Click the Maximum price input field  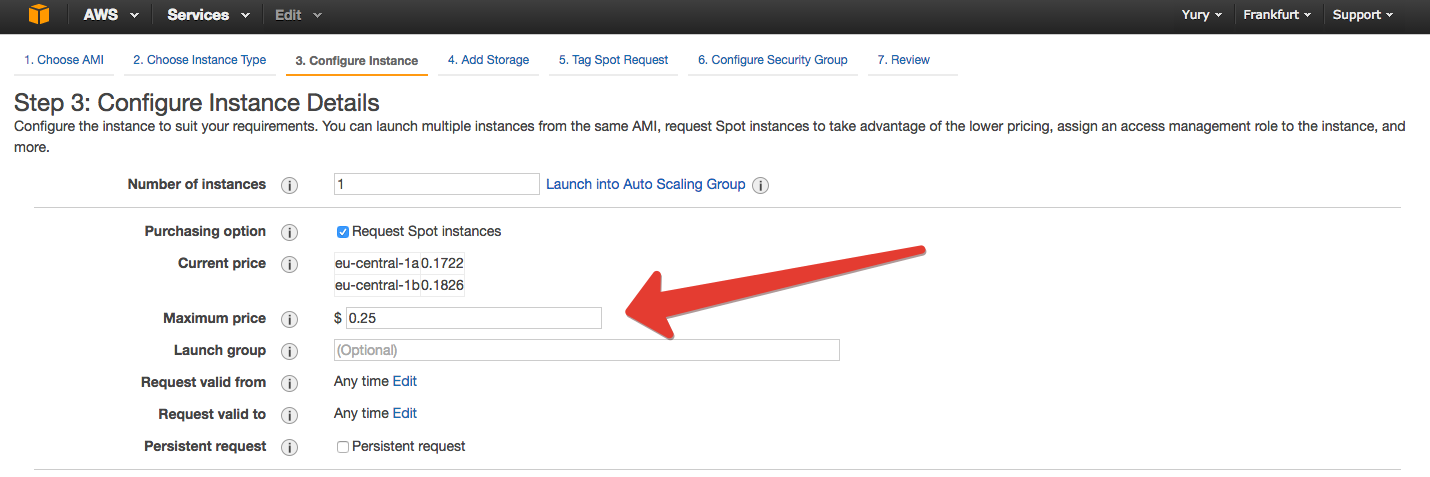point(473,318)
